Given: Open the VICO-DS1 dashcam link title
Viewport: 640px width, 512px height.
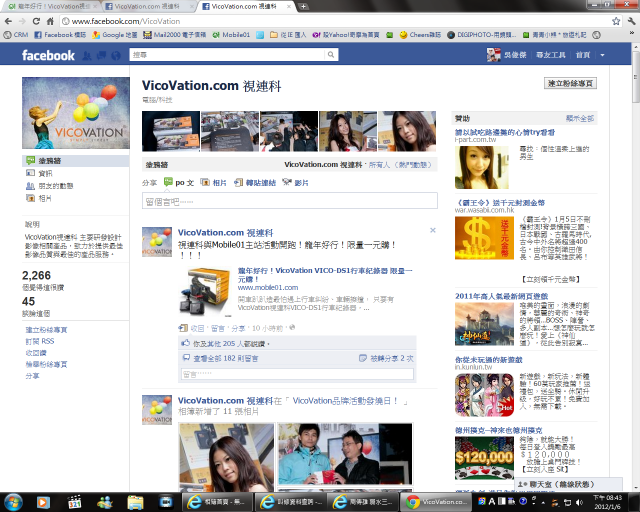Looking at the screenshot, I should pos(325,275).
